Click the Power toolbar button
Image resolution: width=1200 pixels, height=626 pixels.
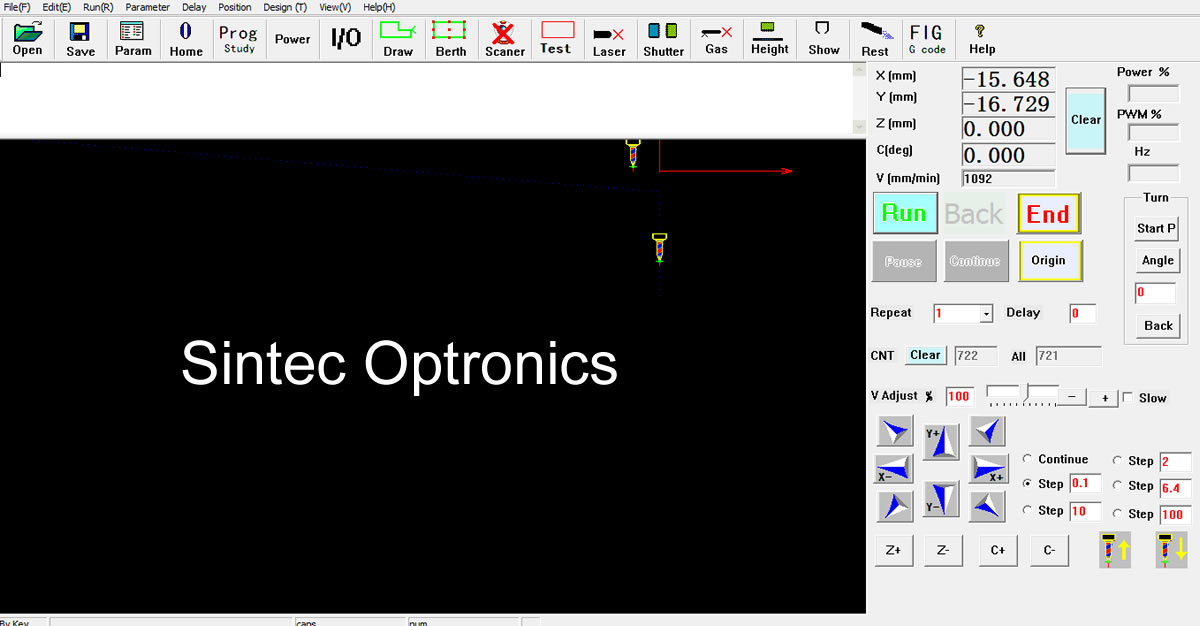click(x=293, y=39)
